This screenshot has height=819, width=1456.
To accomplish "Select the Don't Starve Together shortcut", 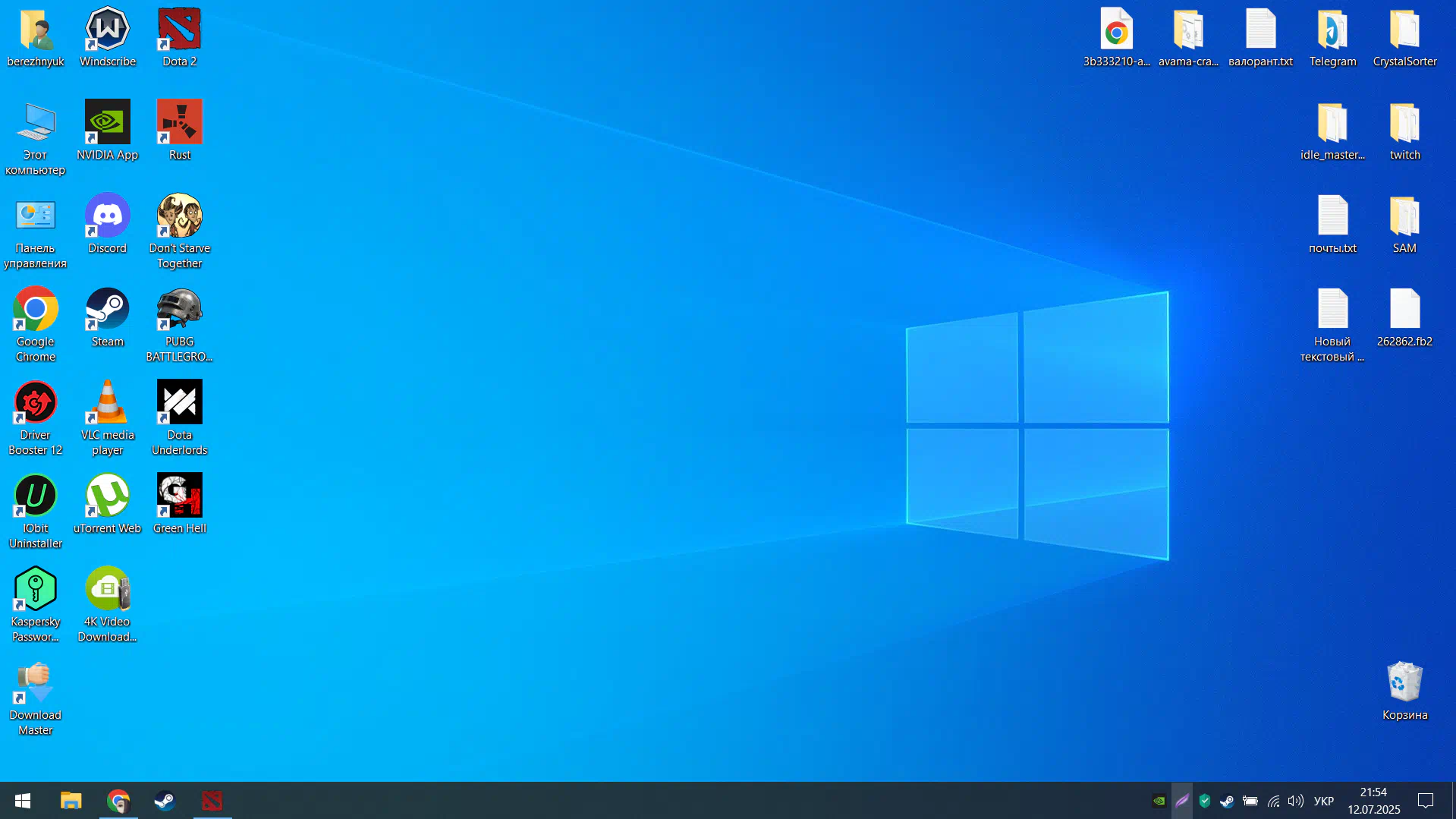I will click(179, 232).
